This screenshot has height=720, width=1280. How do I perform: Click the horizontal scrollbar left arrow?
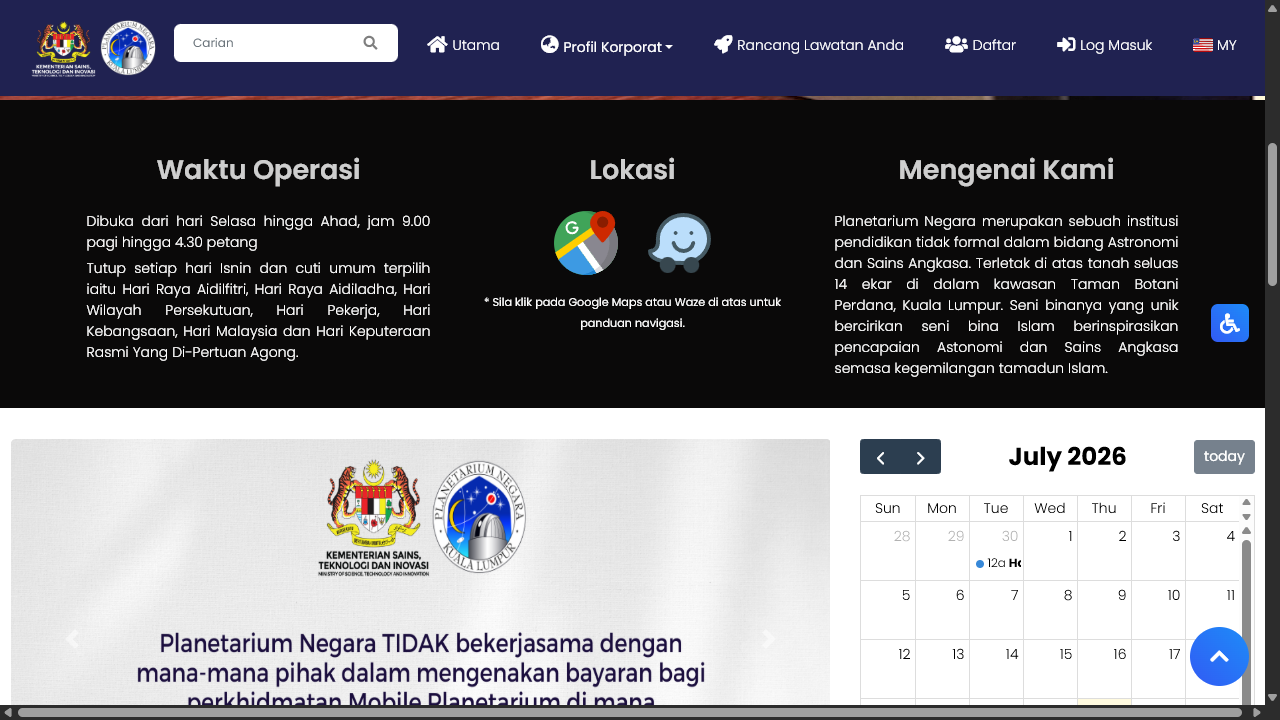[8, 712]
